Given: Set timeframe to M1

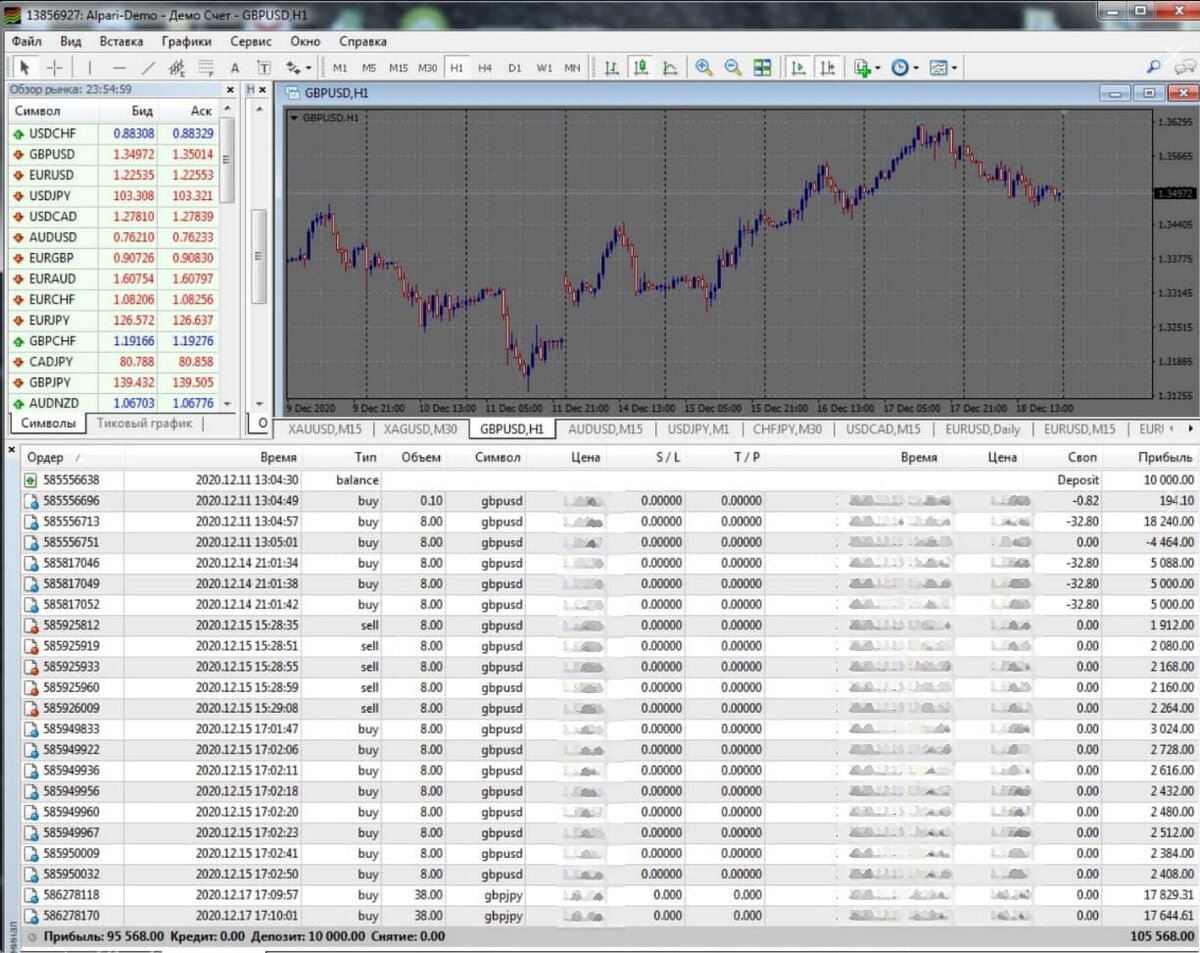Looking at the screenshot, I should (x=340, y=68).
